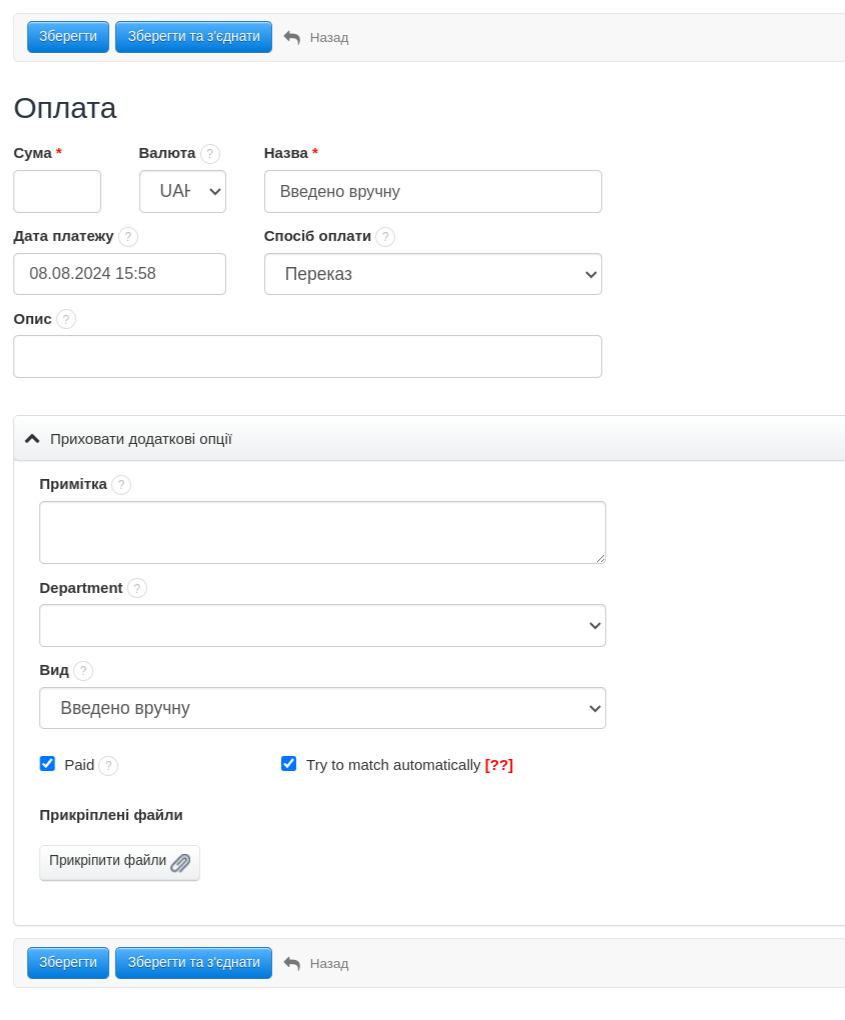Screen dimensions: 845x1020
Task: Click help icon next to Примітка
Action: pyautogui.click(x=121, y=485)
